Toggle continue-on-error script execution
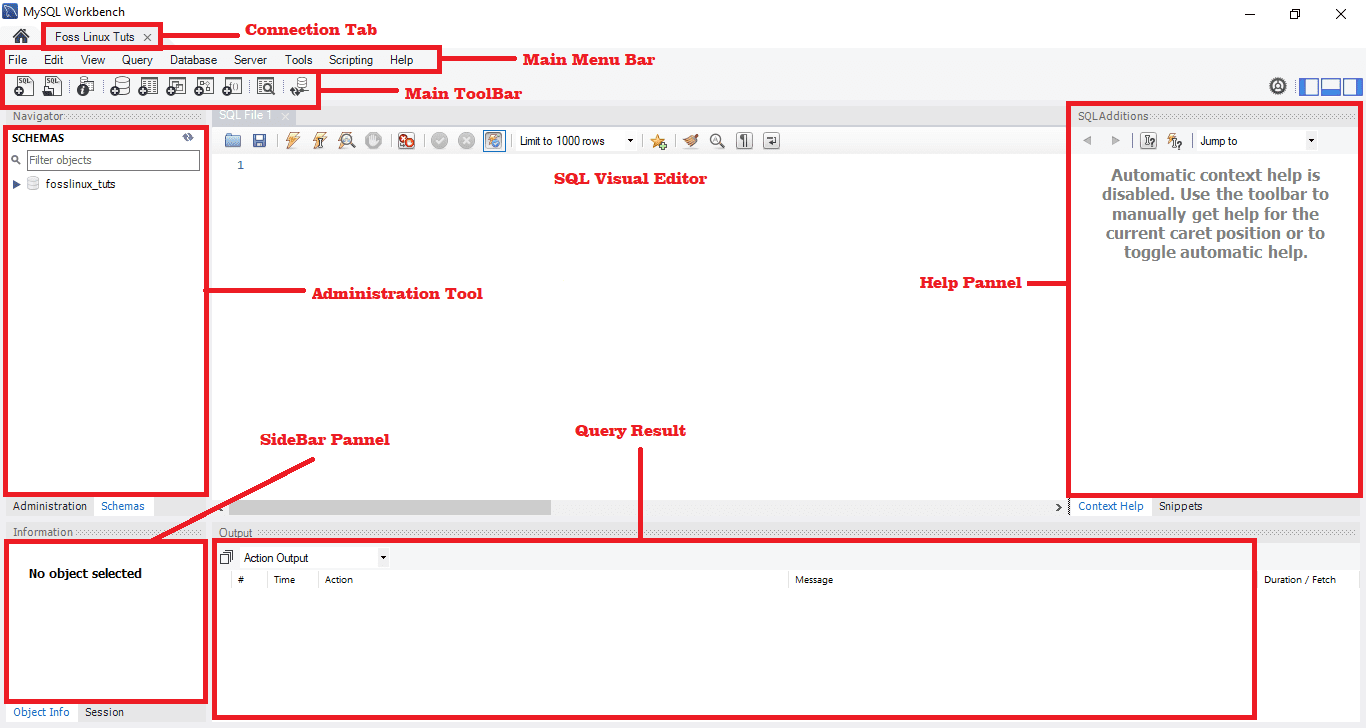Screen dimensions: 1366x728 [406, 141]
